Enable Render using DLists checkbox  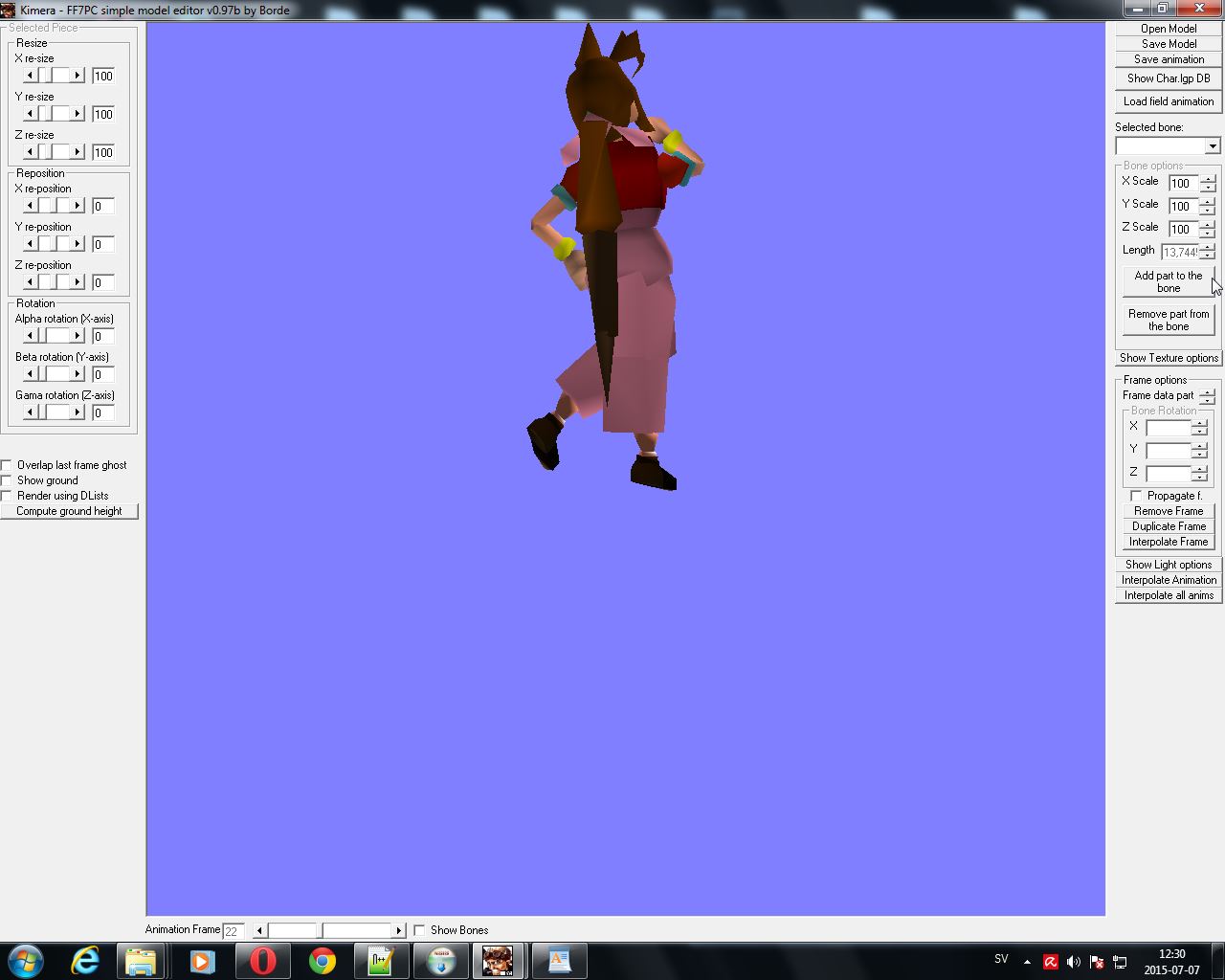click(x=7, y=496)
